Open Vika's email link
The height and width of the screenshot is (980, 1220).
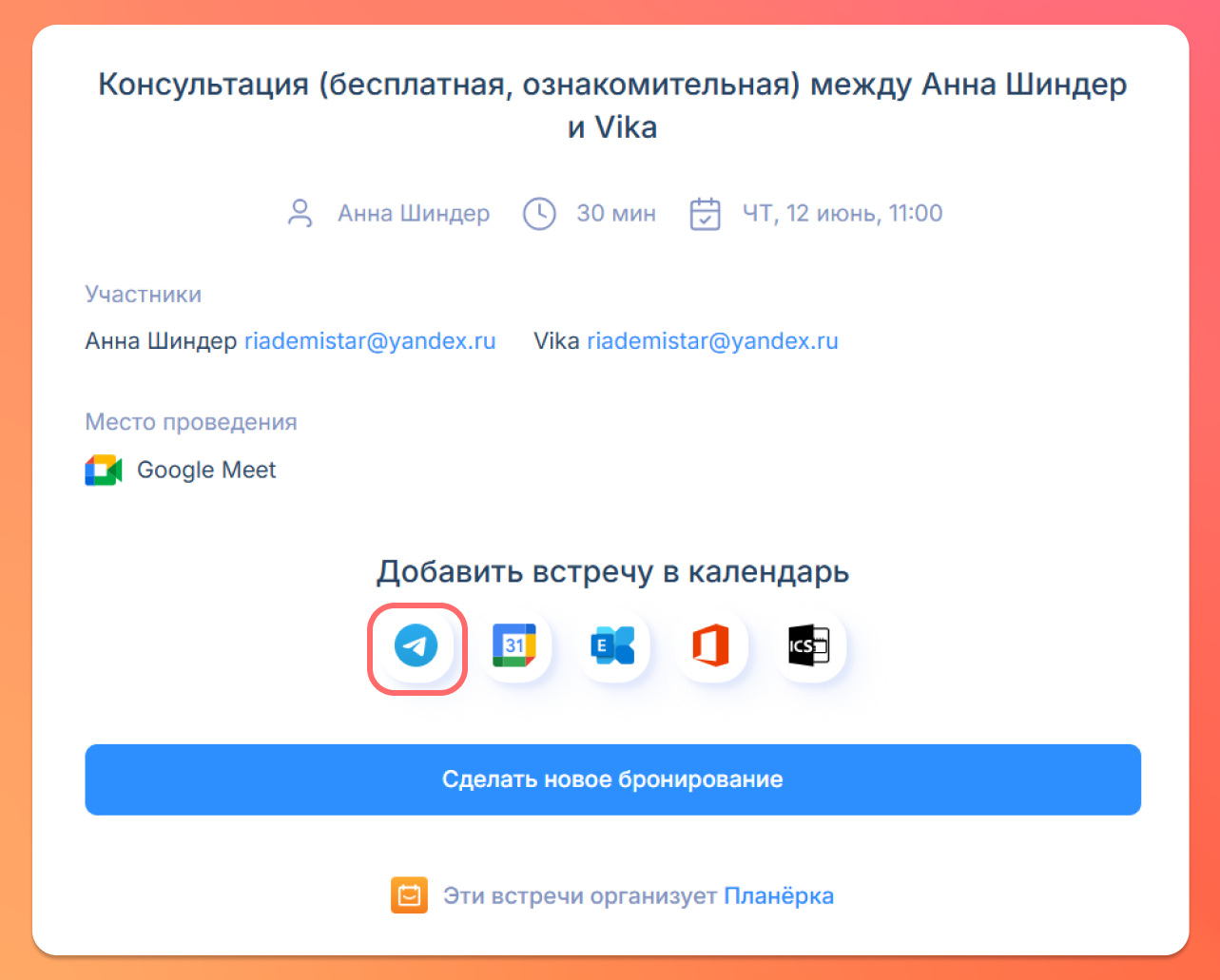712,341
